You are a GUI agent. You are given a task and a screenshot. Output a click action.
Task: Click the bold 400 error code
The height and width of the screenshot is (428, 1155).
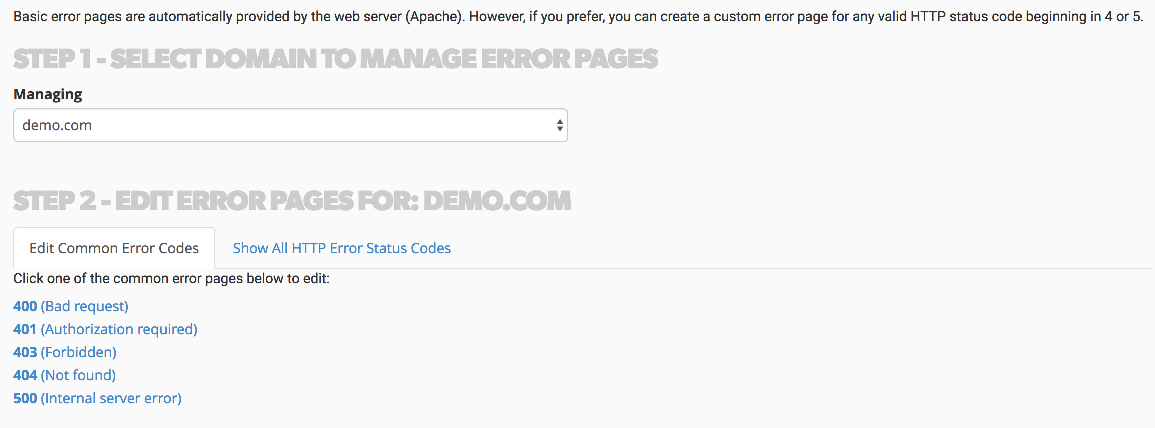click(x=25, y=306)
